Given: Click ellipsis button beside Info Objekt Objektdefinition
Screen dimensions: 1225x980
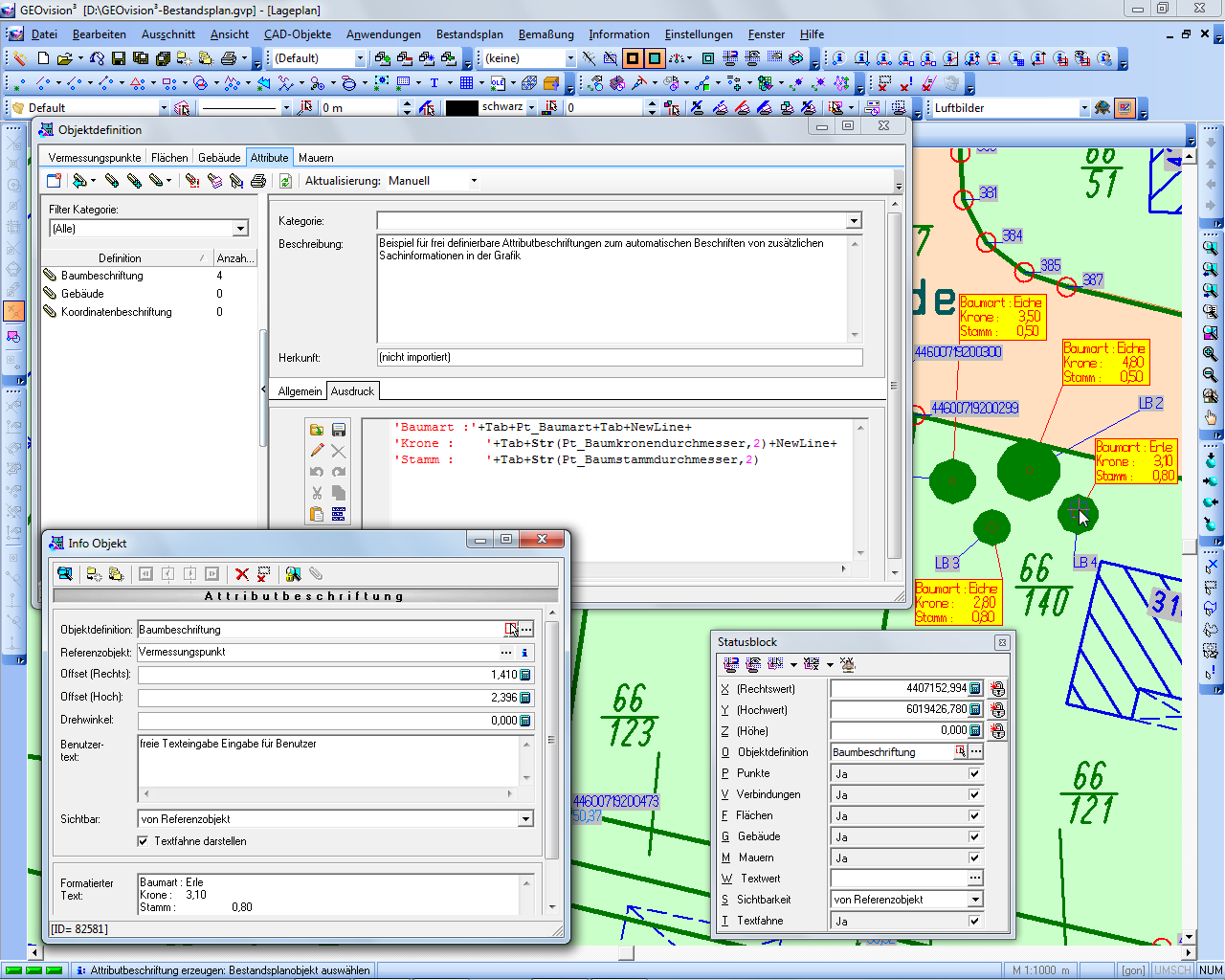Looking at the screenshot, I should [526, 630].
